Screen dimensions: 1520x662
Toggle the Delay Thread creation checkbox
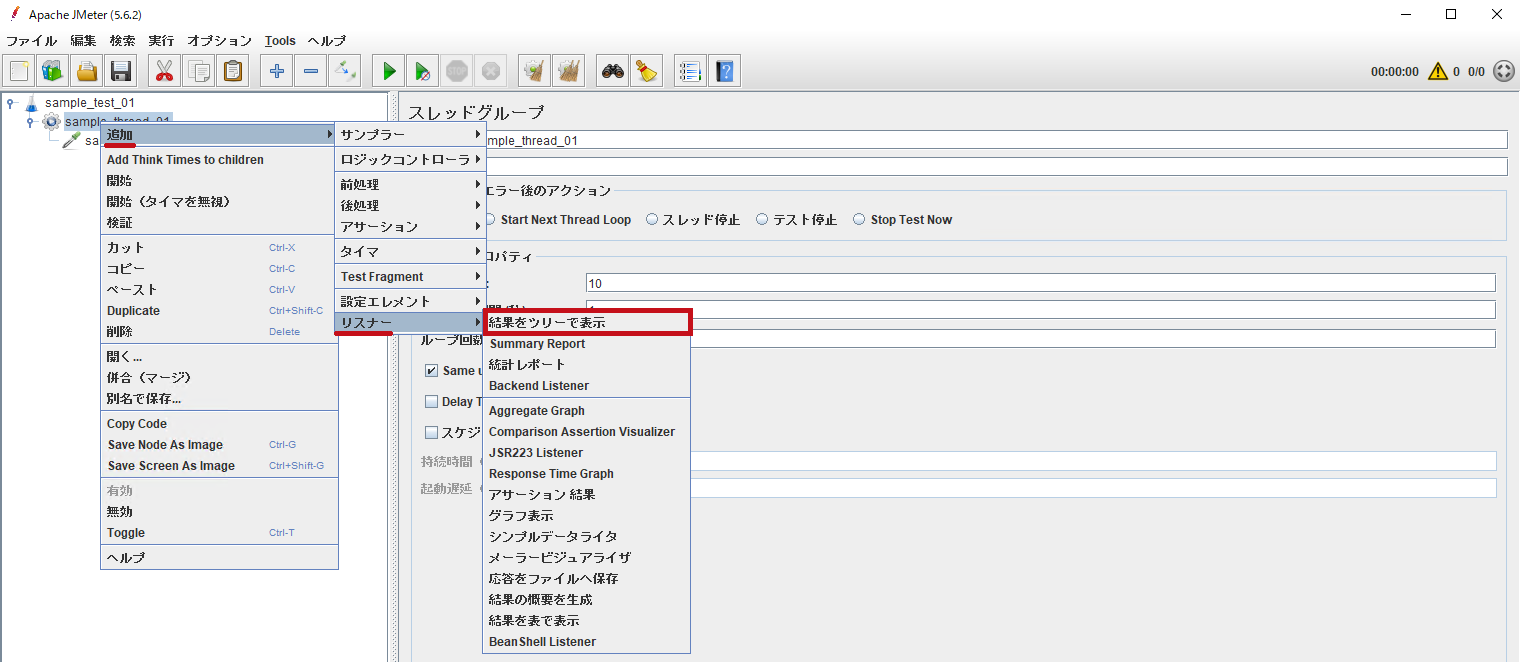click(432, 401)
